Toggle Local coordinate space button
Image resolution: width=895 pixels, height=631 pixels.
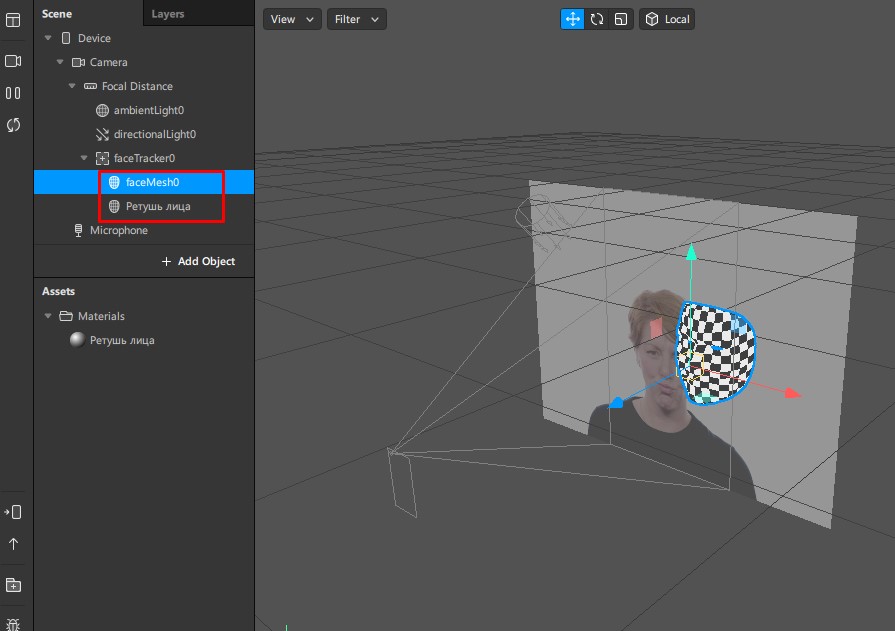[667, 19]
